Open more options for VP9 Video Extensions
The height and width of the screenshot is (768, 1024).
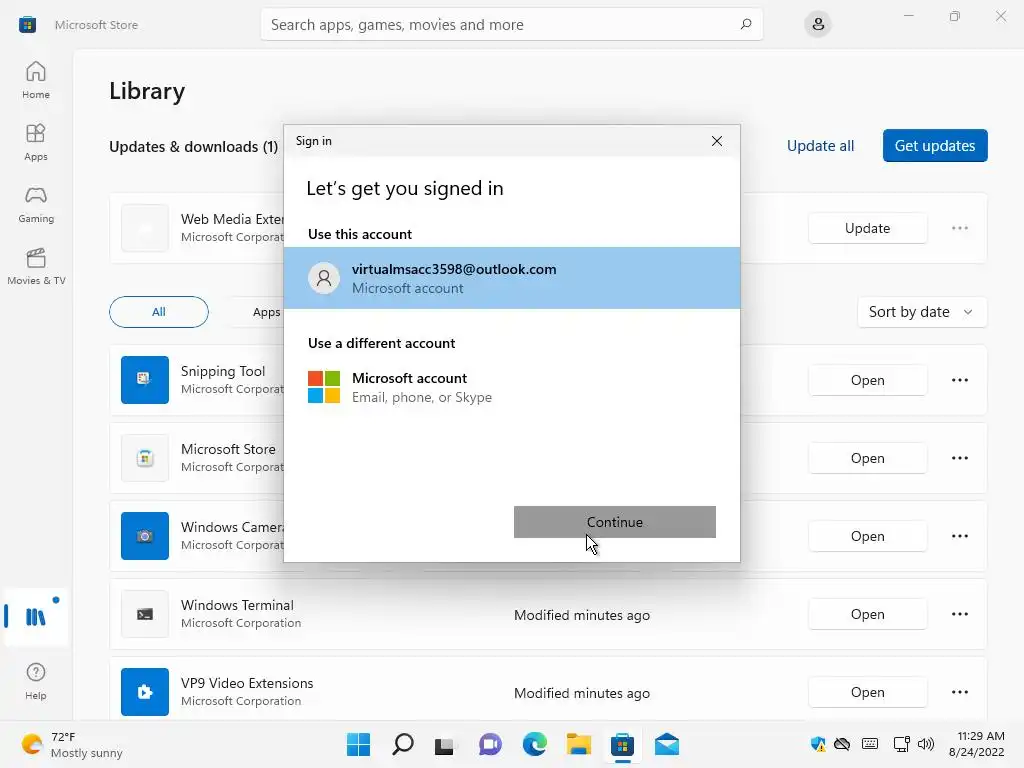tap(960, 692)
